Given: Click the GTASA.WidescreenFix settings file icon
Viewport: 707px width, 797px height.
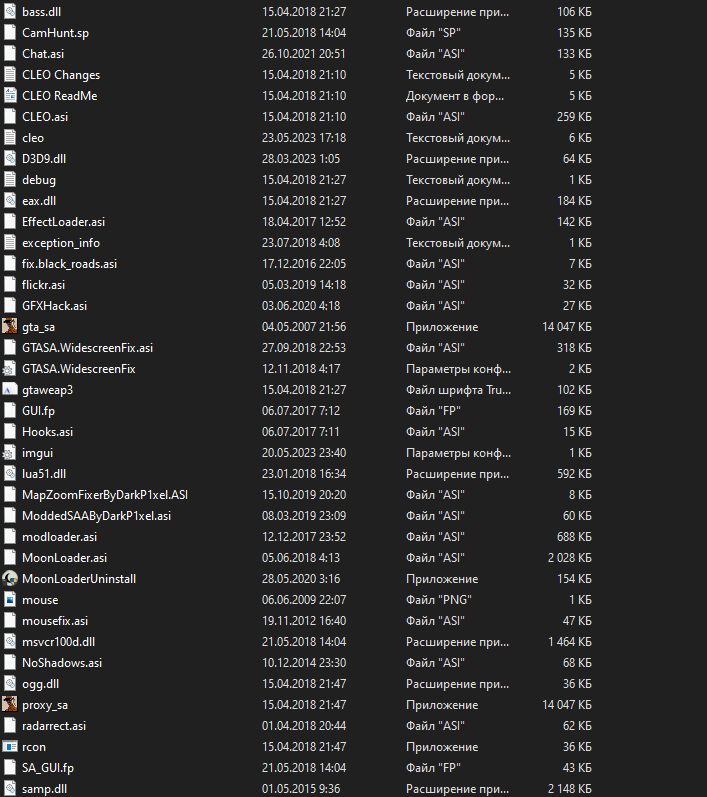Looking at the screenshot, I should click(9, 369).
